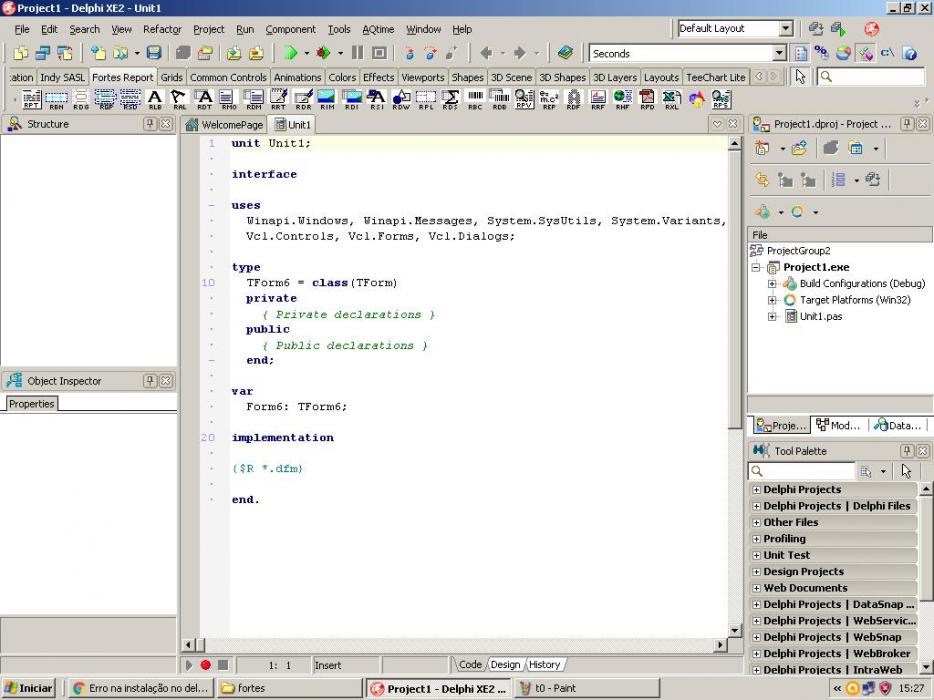Click the macro record red circle button
Image resolution: width=934 pixels, height=700 pixels.
206,665
